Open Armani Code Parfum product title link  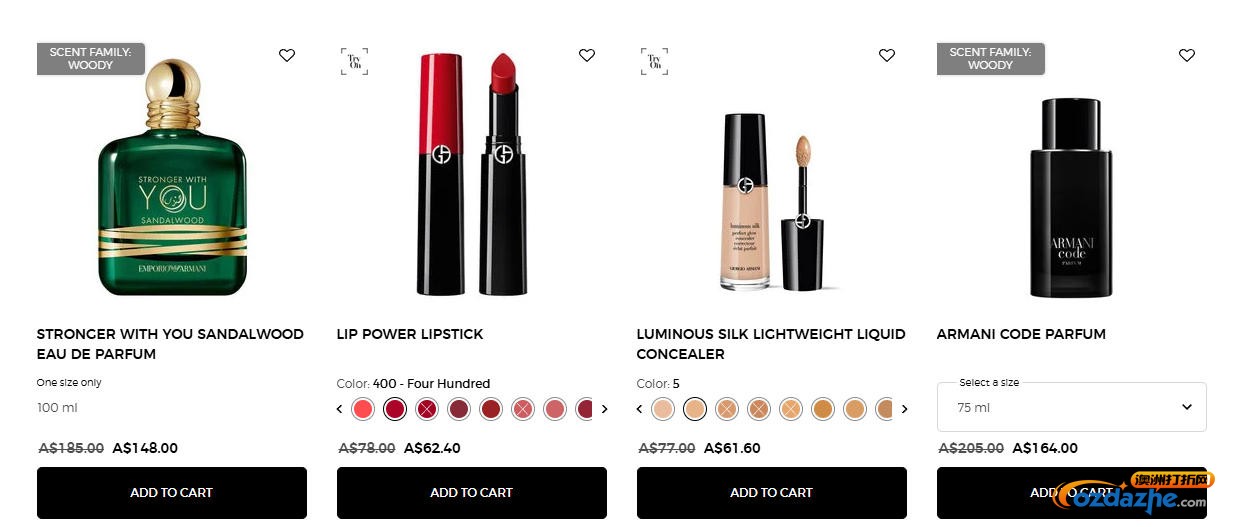click(x=1021, y=334)
